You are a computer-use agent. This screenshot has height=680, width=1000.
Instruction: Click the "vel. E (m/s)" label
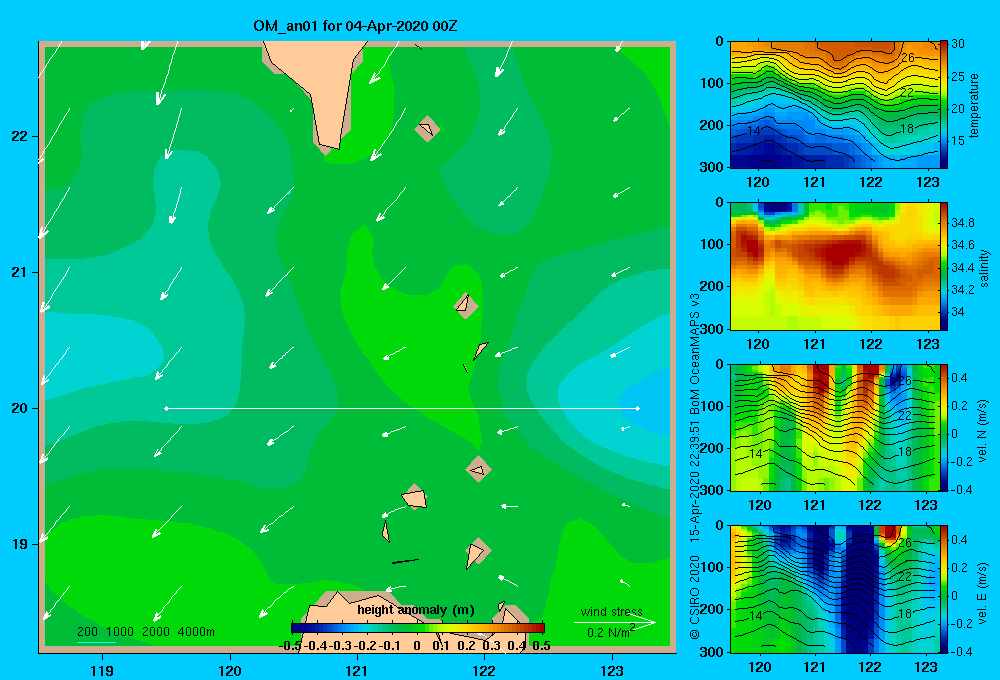983,593
